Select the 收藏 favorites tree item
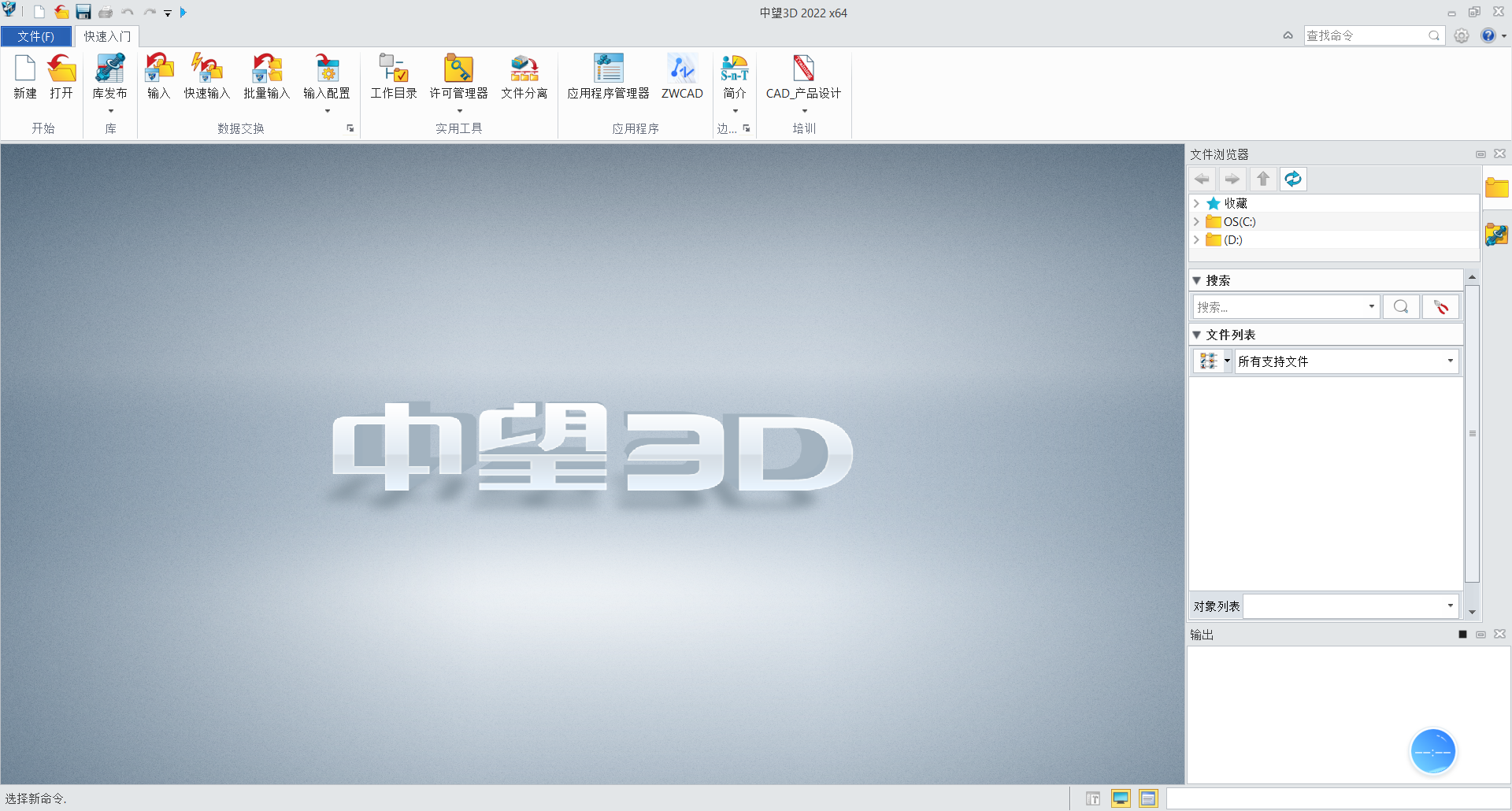The image size is (1512, 811). click(x=1235, y=203)
